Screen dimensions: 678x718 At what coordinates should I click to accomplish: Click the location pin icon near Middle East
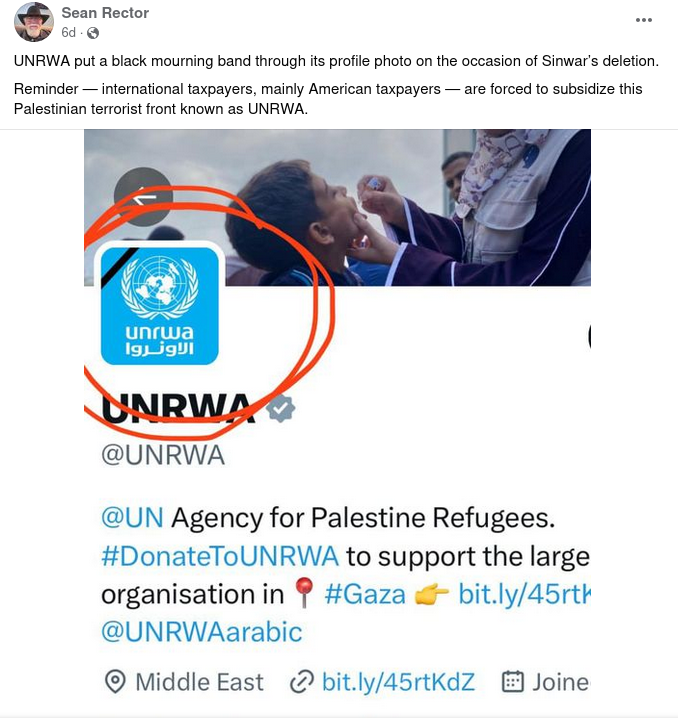pos(115,682)
